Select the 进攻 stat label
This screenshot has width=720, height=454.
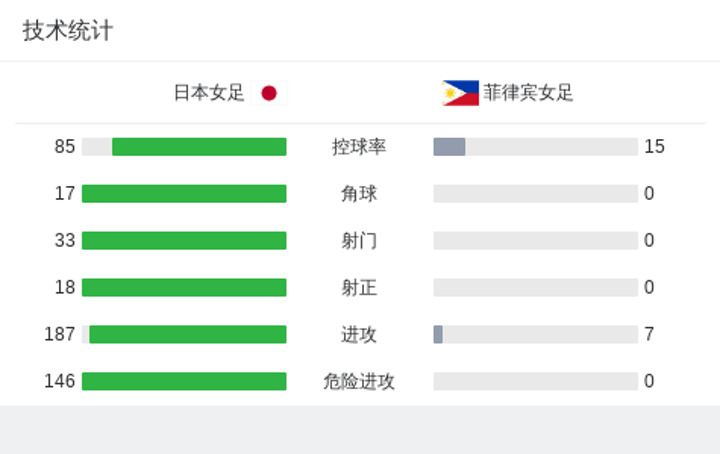(x=359, y=335)
